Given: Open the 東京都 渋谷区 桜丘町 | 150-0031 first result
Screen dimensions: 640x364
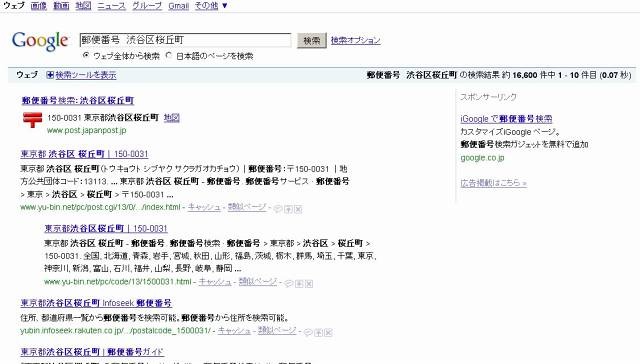Looking at the screenshot, I should coord(84,154).
